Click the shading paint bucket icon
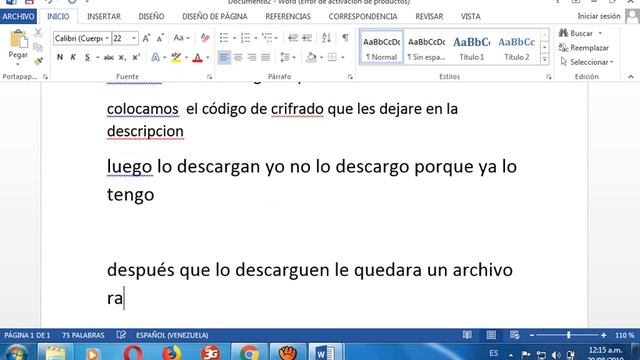Viewport: 640px width, 360px height. tap(311, 58)
